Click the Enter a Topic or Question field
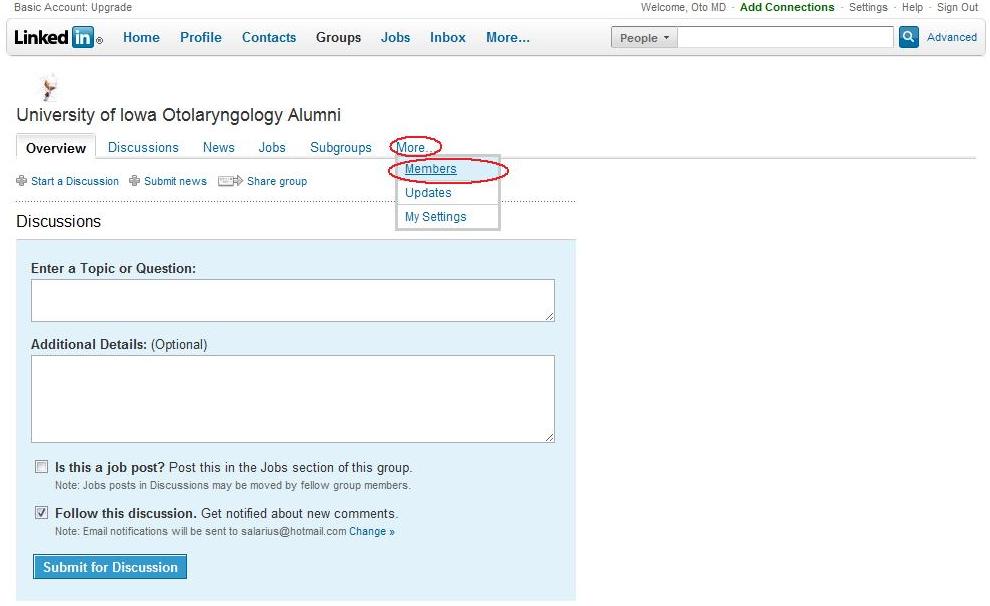 tap(293, 300)
